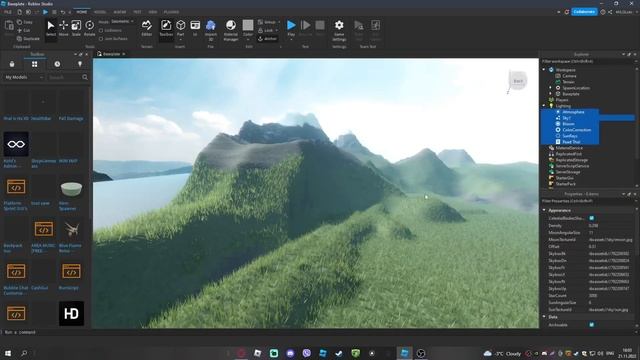The height and width of the screenshot is (360, 640).
Task: Open Toolbox Recent clock tab icon
Action: point(57,64)
